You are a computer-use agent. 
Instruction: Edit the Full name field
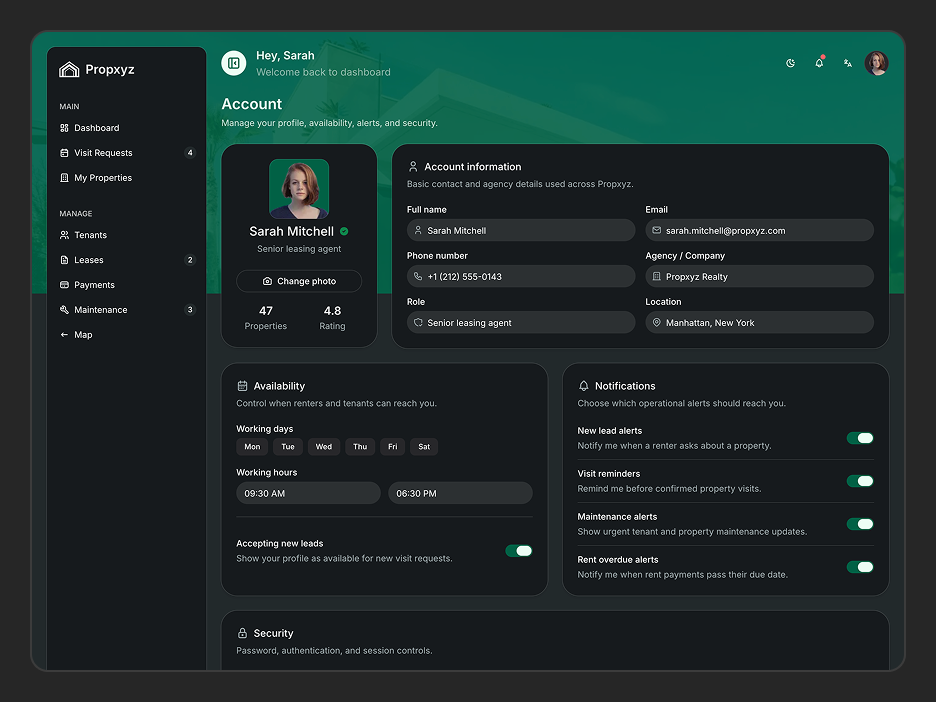click(521, 230)
